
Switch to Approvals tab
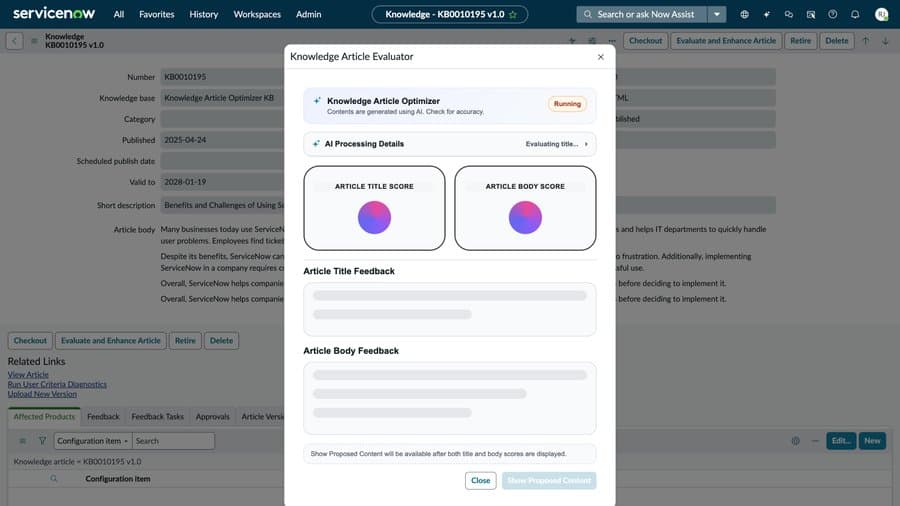(212, 417)
